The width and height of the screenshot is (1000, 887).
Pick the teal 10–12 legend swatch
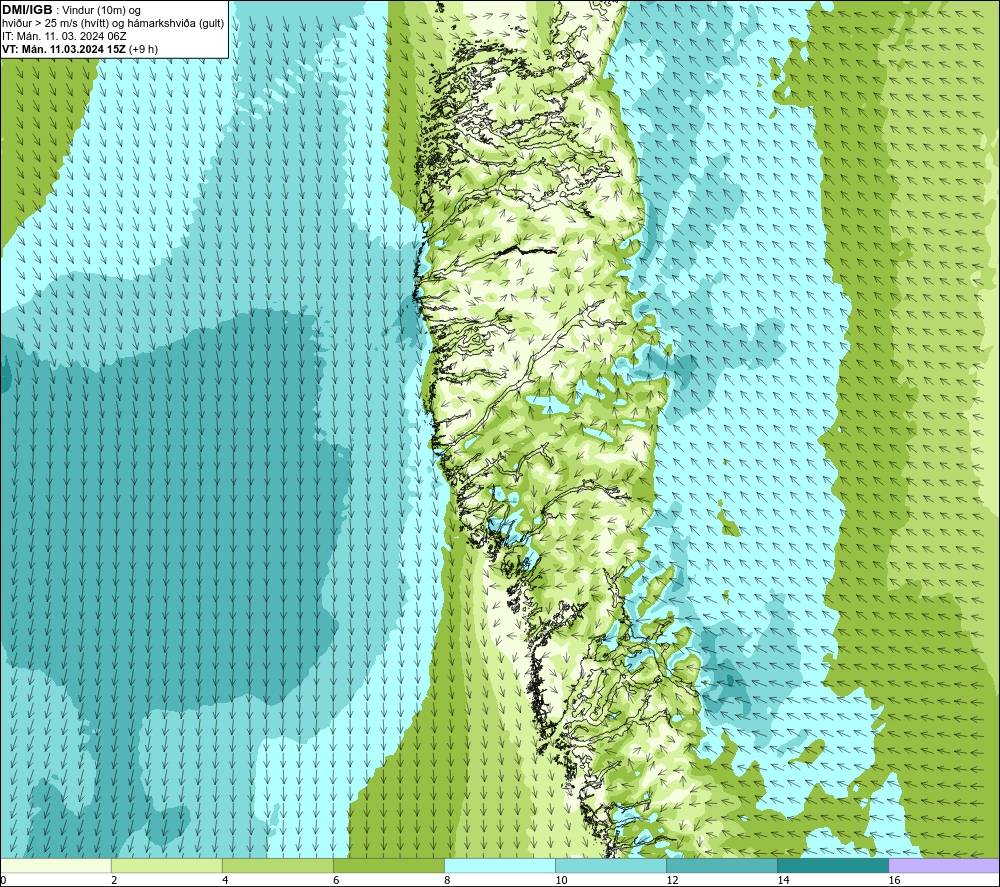click(610, 866)
